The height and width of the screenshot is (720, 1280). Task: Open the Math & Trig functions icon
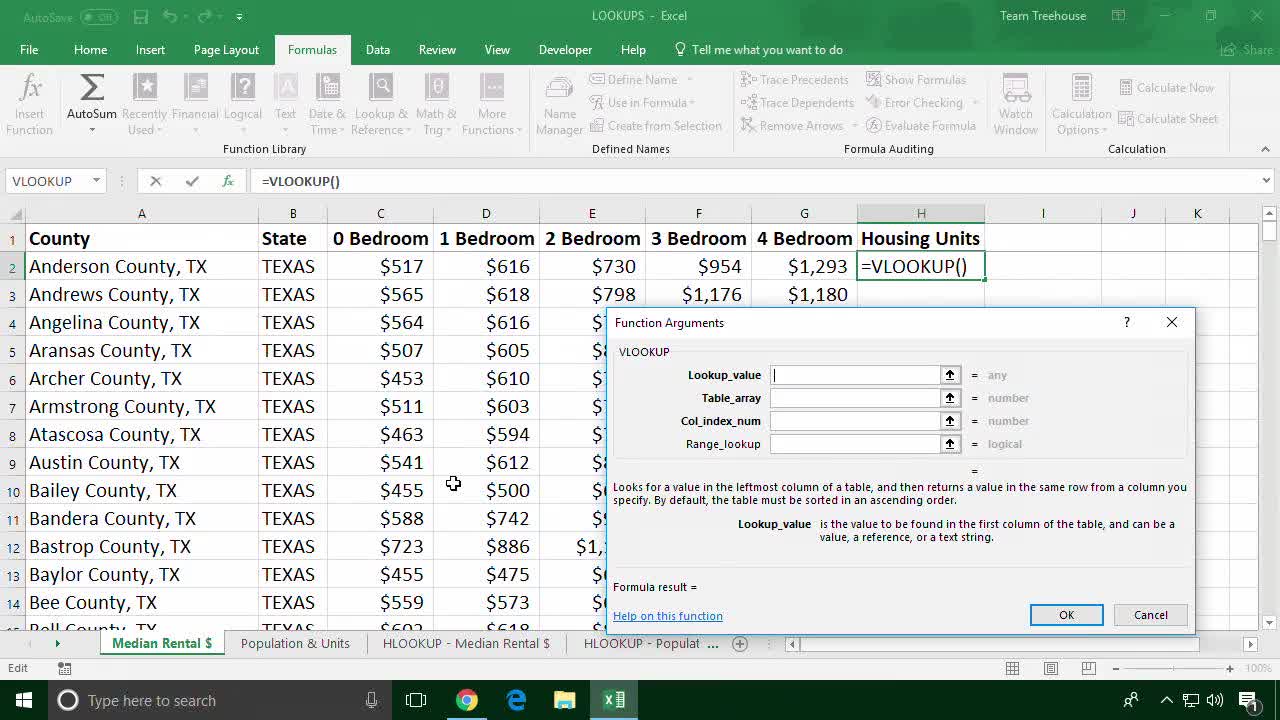point(436,89)
